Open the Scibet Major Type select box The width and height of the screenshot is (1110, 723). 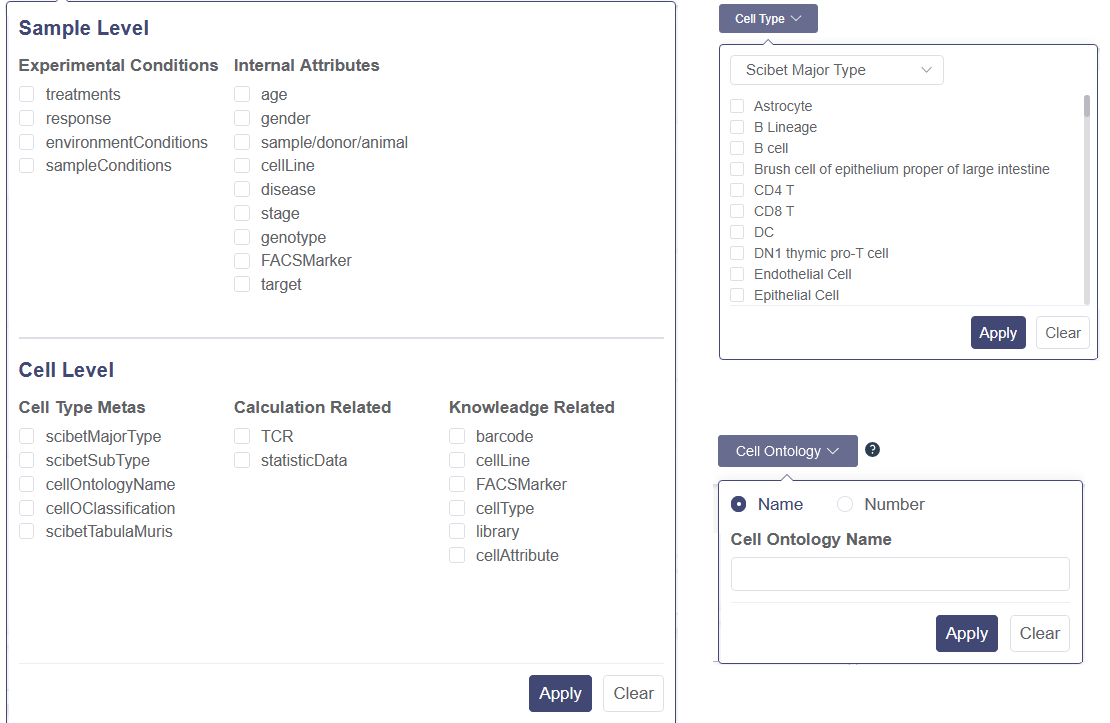[837, 70]
